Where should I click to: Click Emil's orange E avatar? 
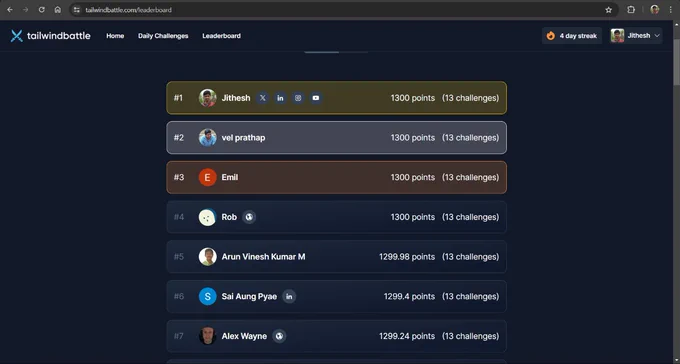[208, 177]
